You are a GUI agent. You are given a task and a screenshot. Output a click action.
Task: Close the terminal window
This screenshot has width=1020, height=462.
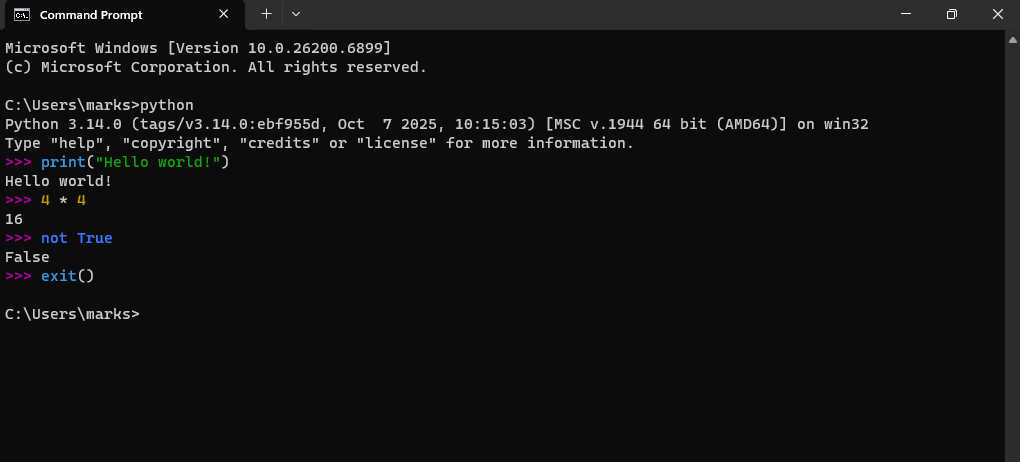click(x=997, y=14)
